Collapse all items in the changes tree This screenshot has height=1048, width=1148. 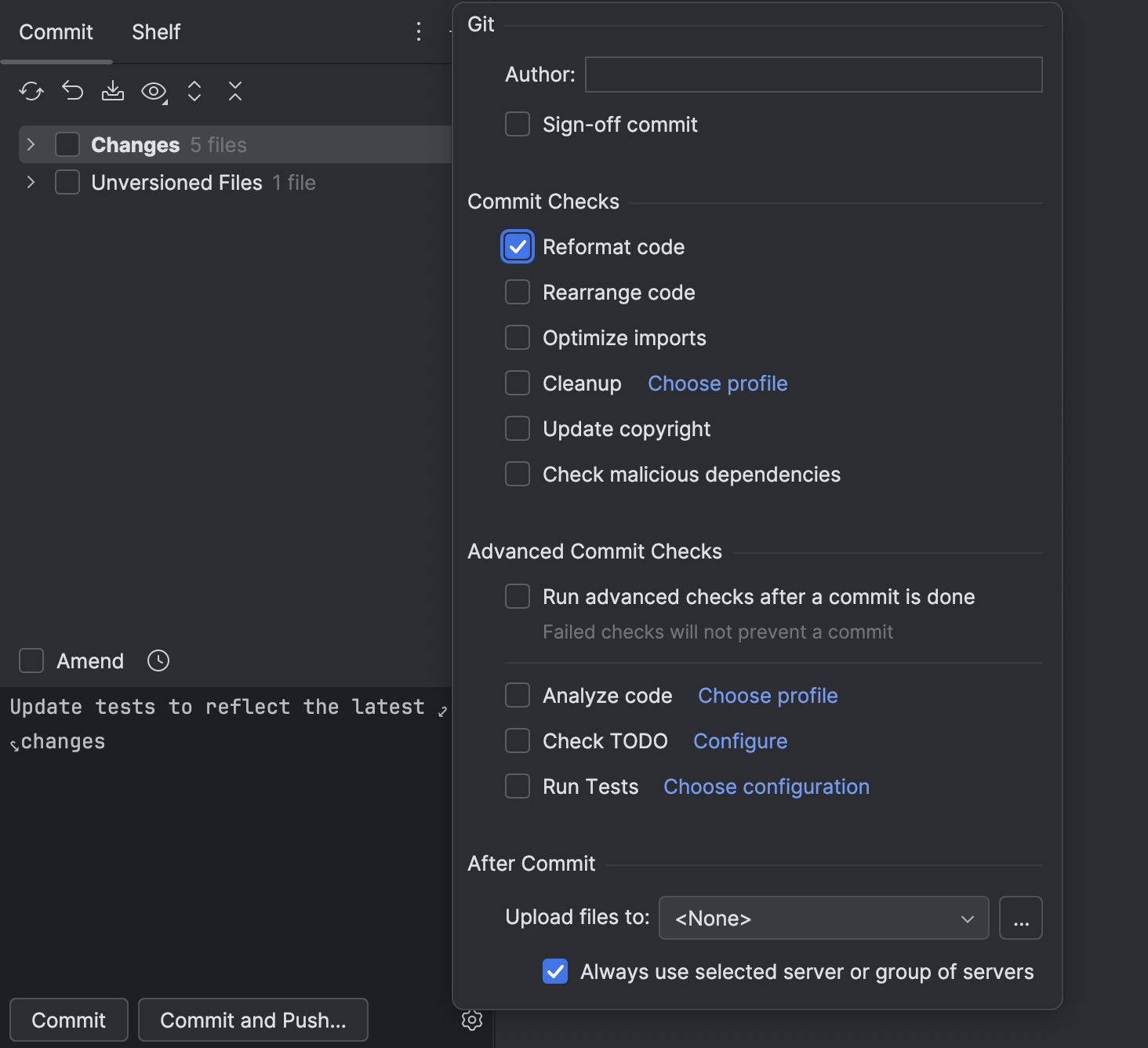pos(234,91)
